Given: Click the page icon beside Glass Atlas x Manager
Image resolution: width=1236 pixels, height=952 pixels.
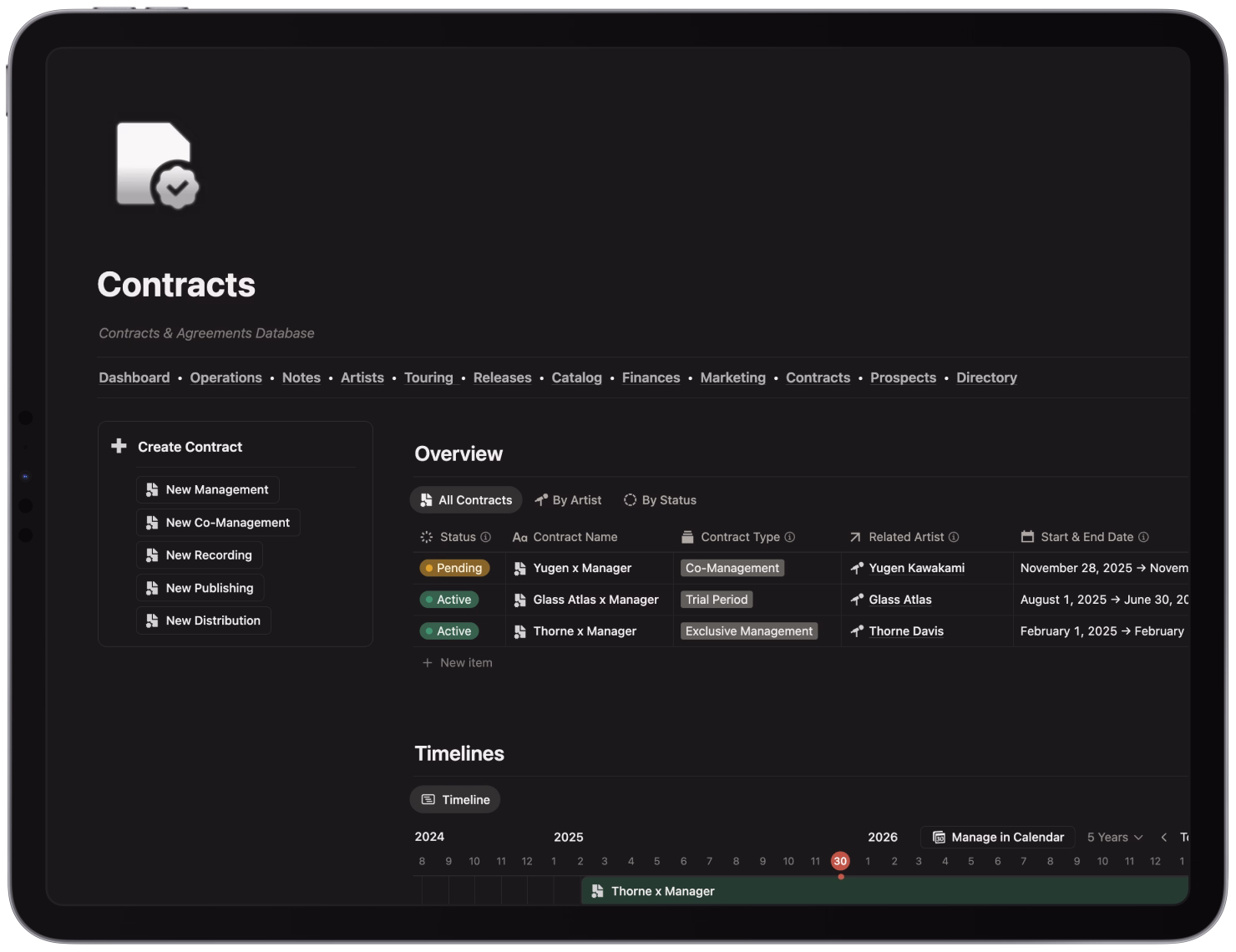Looking at the screenshot, I should (x=519, y=600).
